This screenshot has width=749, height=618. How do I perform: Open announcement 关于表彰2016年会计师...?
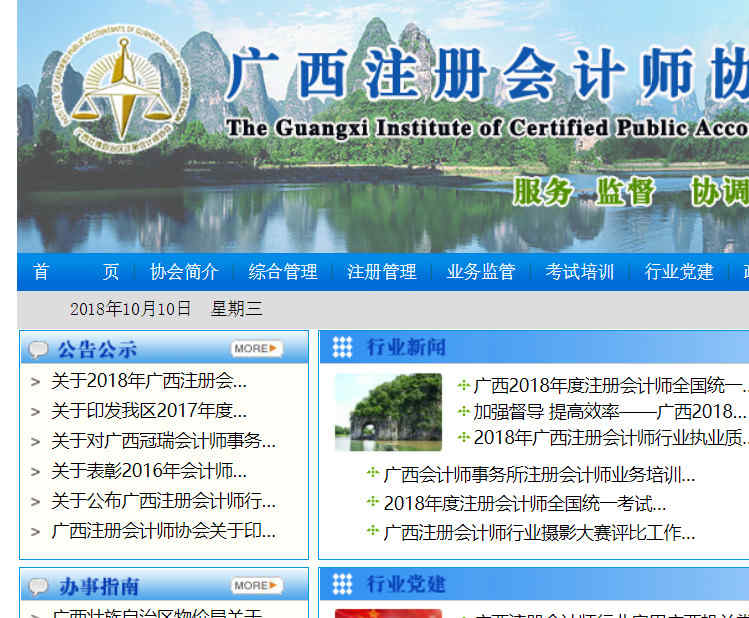(148, 471)
